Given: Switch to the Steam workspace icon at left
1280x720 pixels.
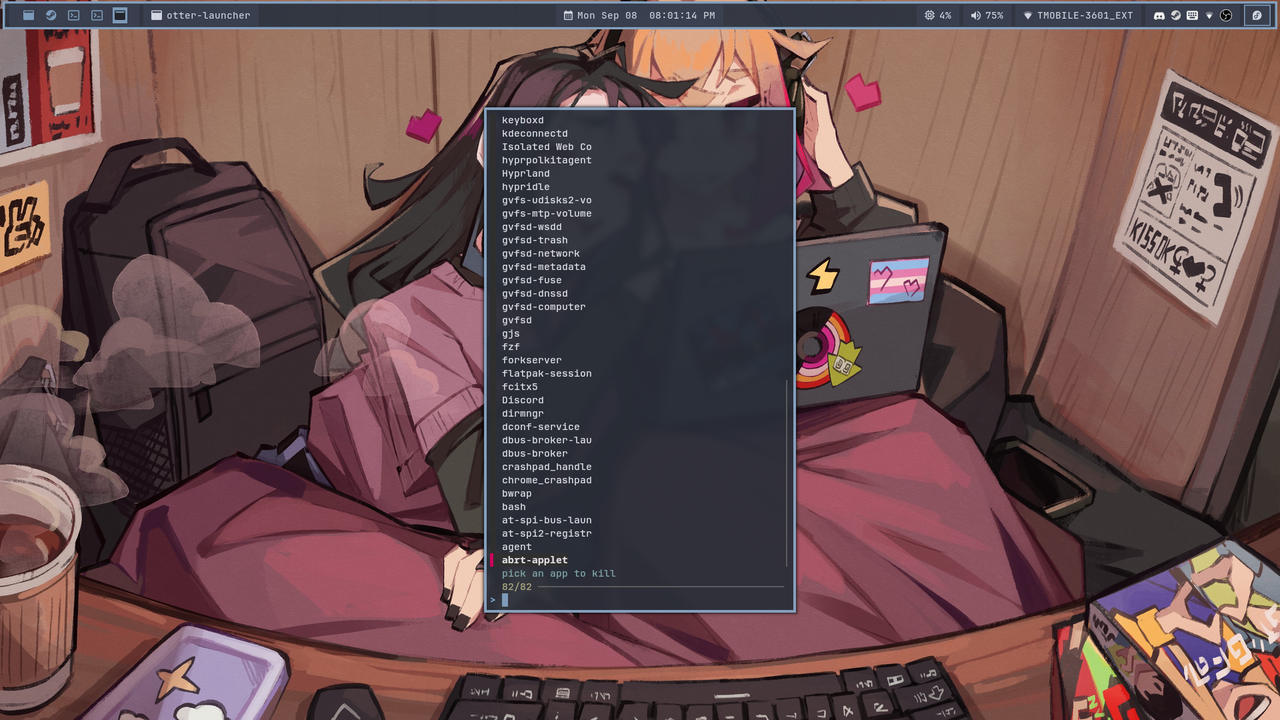Looking at the screenshot, I should click(51, 15).
